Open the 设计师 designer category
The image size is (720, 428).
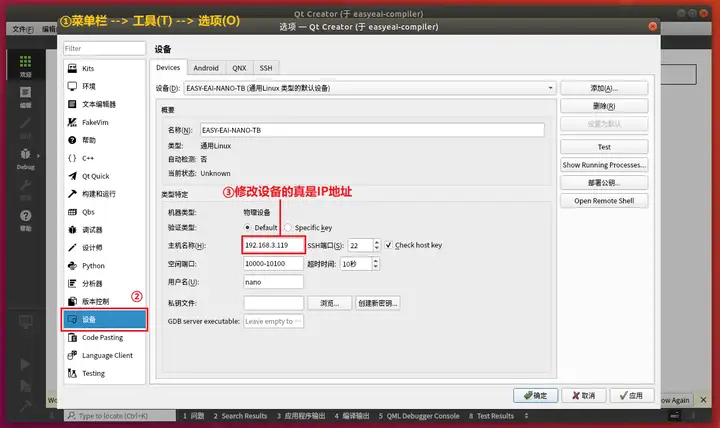coord(104,248)
